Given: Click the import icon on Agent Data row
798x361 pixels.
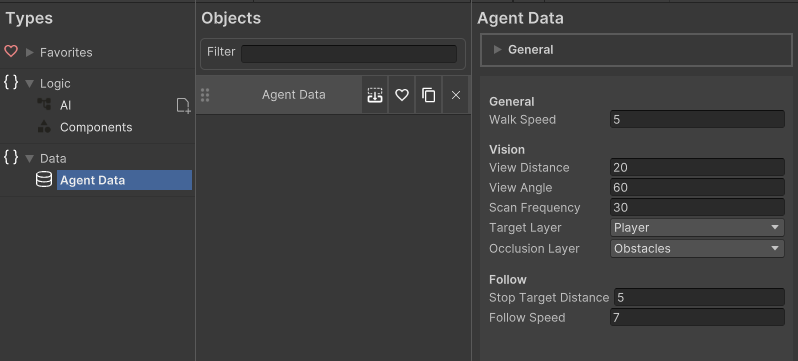Looking at the screenshot, I should tap(375, 95).
